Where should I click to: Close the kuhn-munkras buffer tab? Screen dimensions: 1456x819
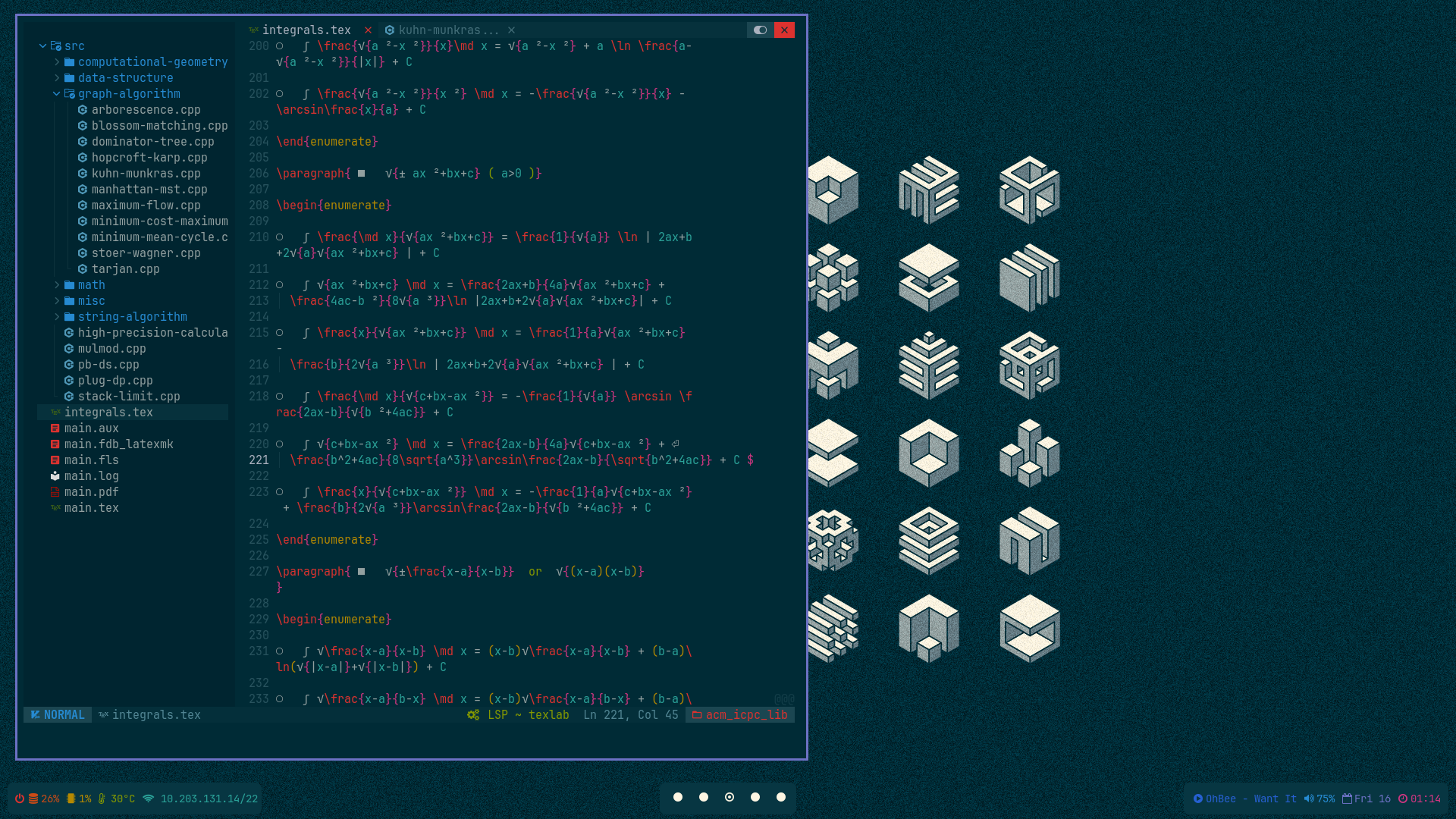coord(512,30)
